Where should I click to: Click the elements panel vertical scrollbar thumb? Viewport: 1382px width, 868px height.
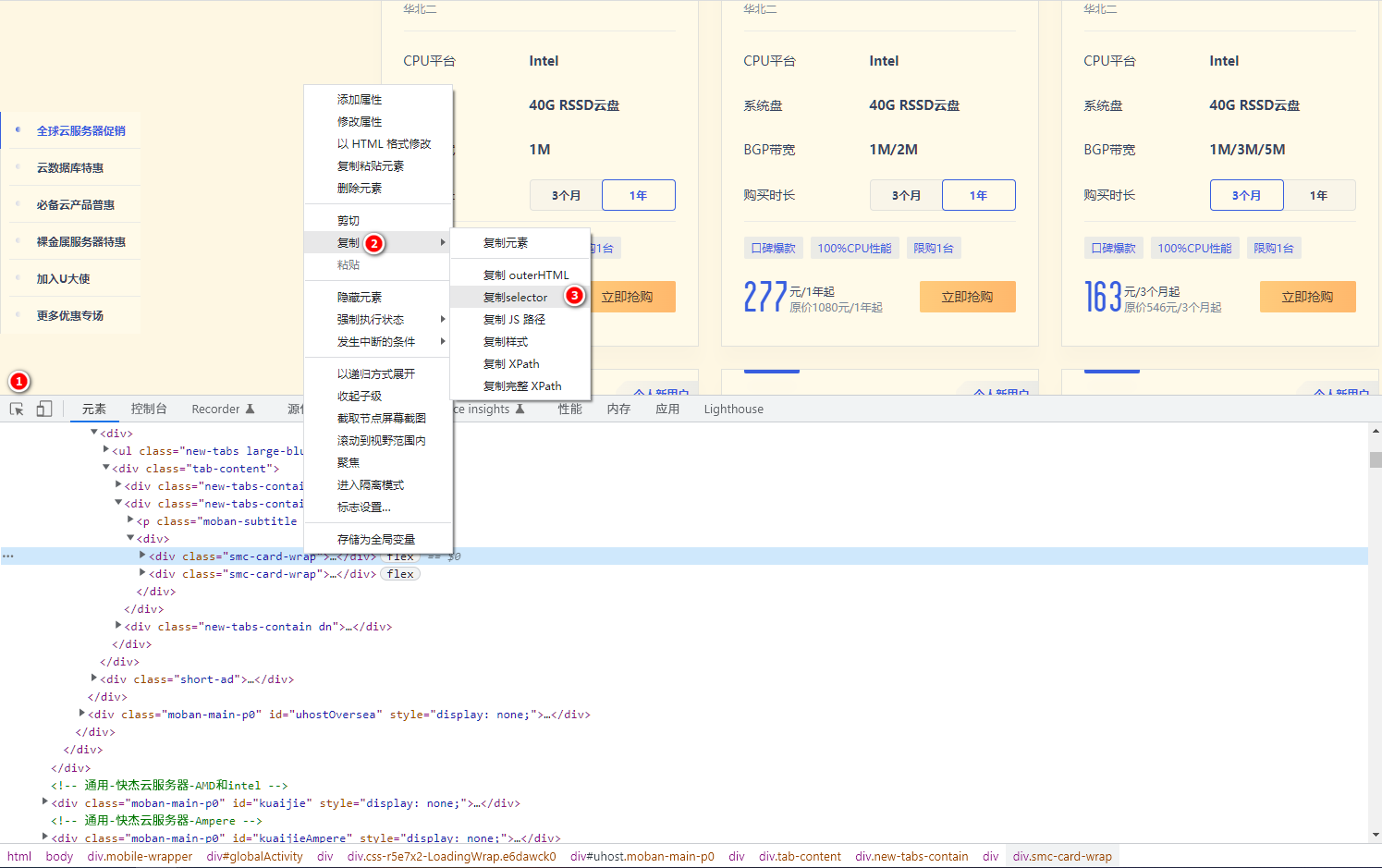[1376, 459]
